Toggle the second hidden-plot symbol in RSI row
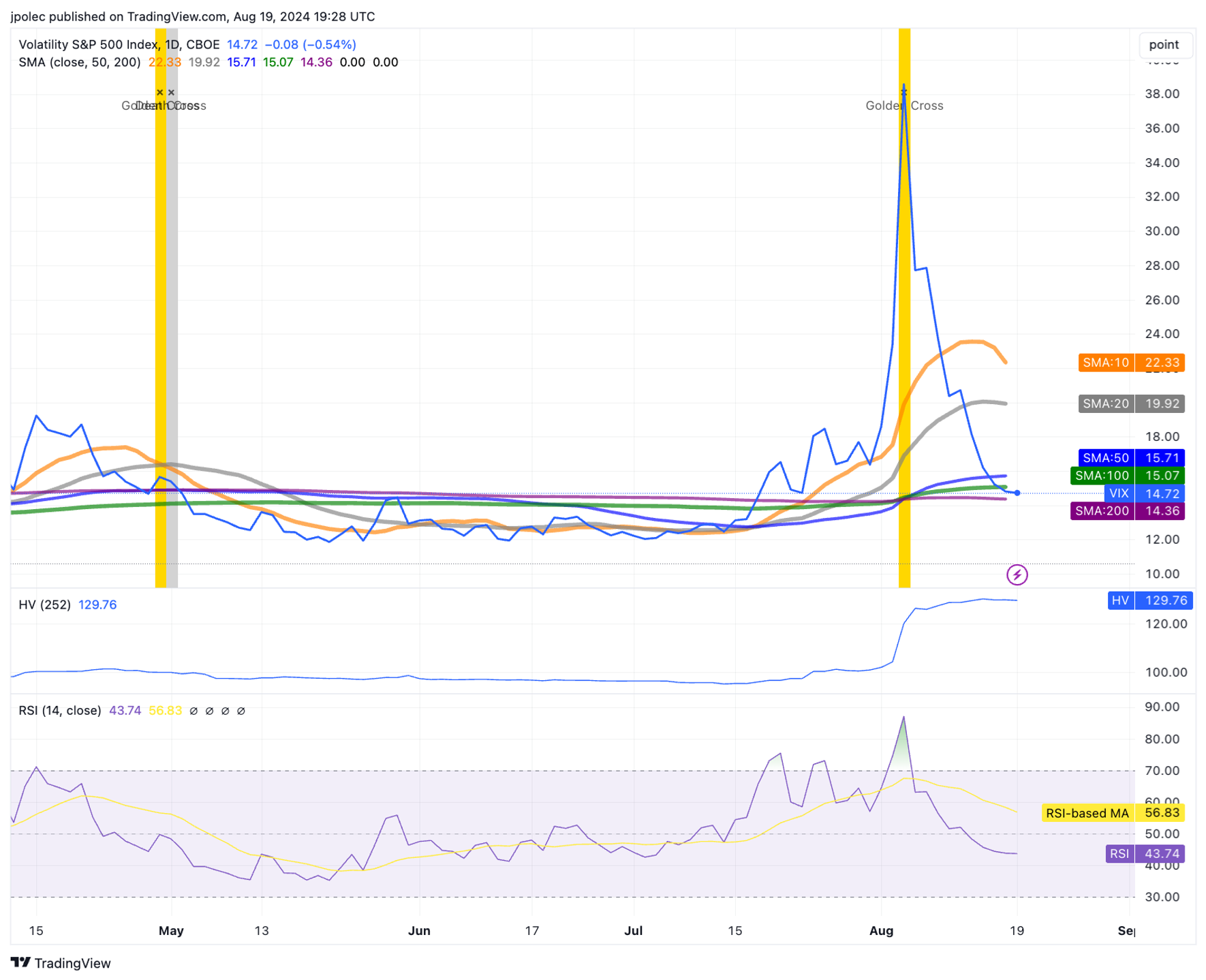This screenshot has width=1206, height=980. (x=209, y=710)
